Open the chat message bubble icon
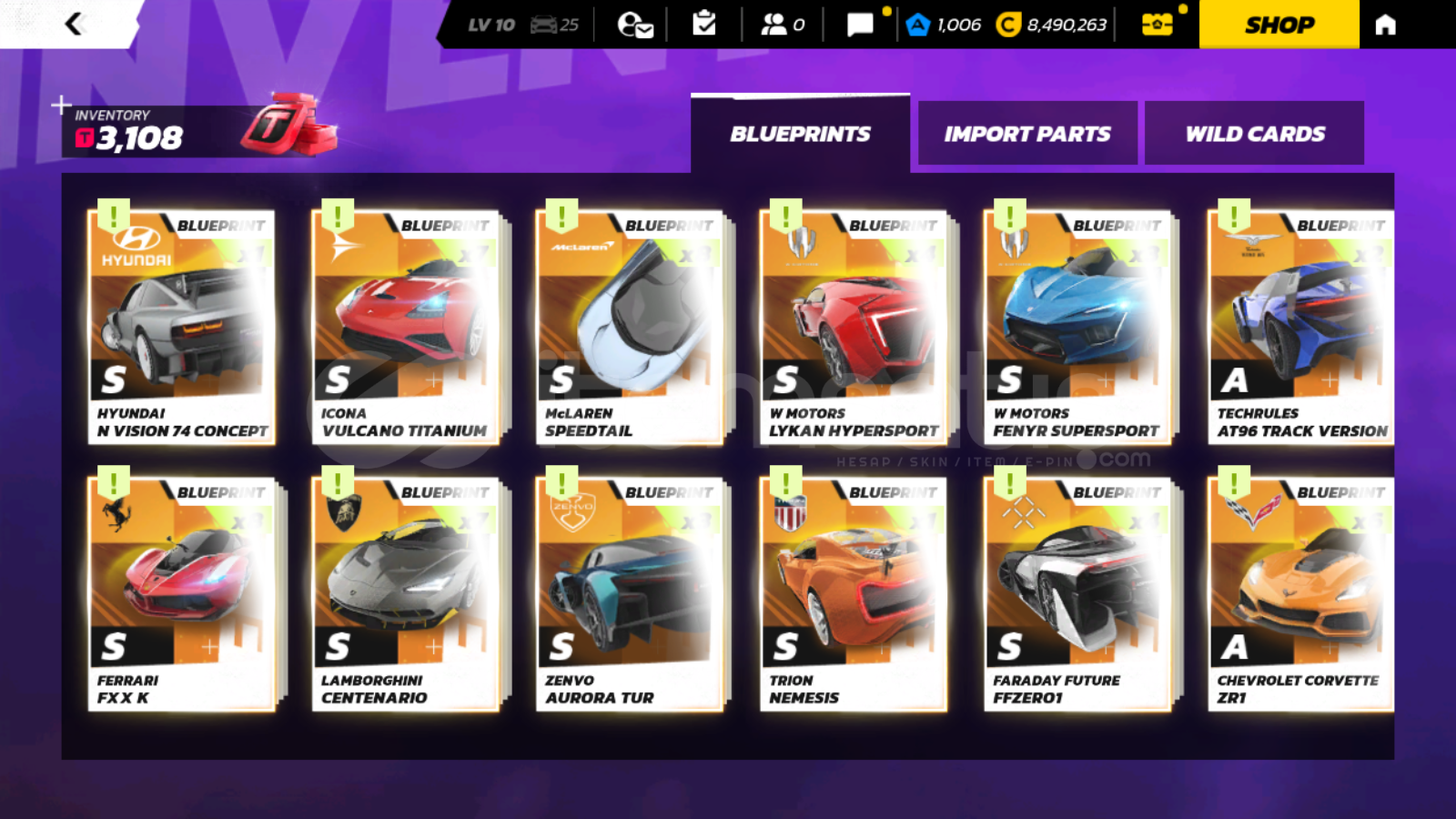This screenshot has width=1456, height=819. click(860, 25)
